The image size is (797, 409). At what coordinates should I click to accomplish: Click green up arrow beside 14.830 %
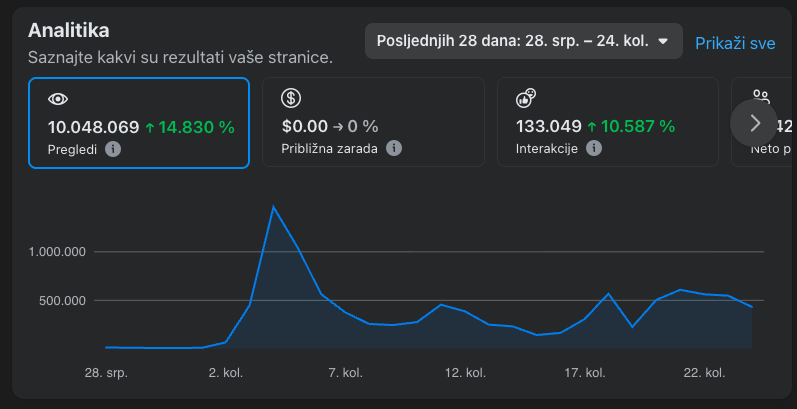point(150,127)
